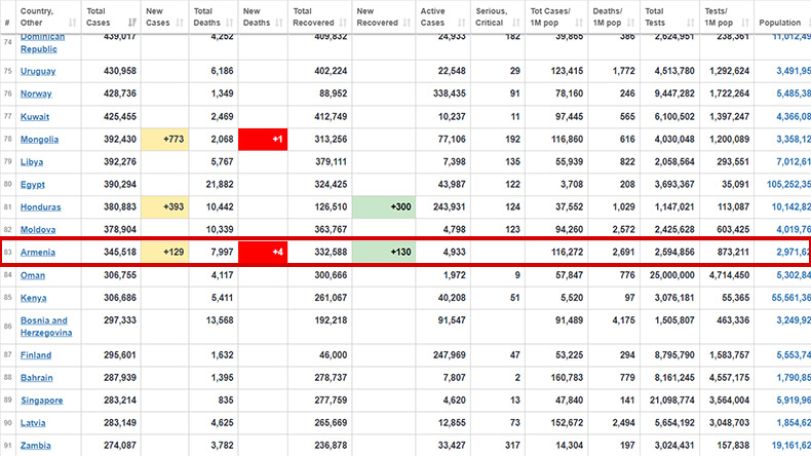Click Egypt's population value link
This screenshot has height=456, width=811.
(x=789, y=184)
